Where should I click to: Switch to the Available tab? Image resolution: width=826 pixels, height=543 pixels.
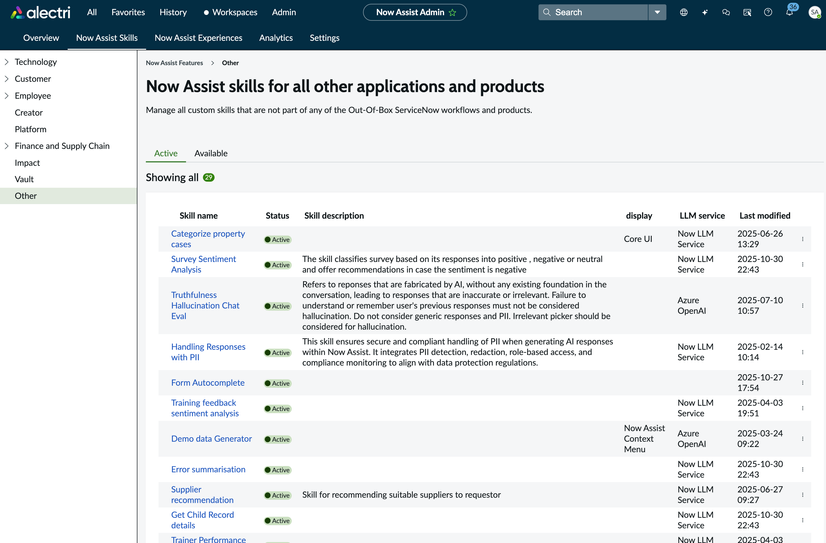point(210,153)
